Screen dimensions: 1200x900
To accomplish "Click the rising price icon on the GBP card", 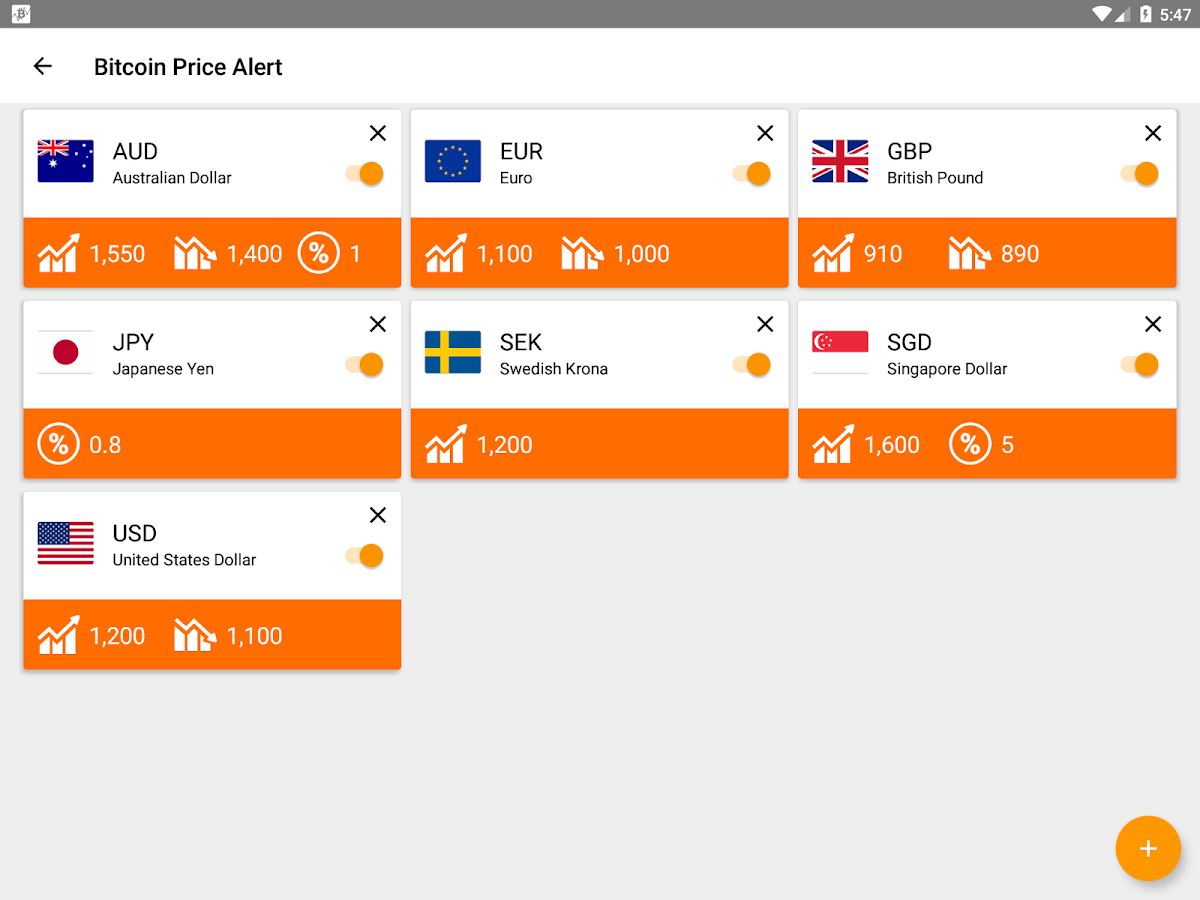I will [x=833, y=253].
